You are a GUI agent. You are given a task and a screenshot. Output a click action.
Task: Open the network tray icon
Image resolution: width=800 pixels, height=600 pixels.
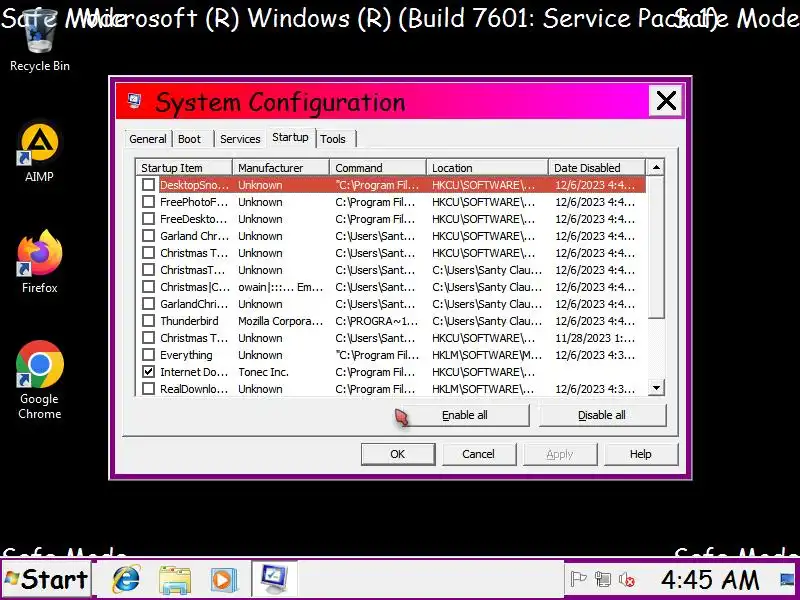click(603, 580)
